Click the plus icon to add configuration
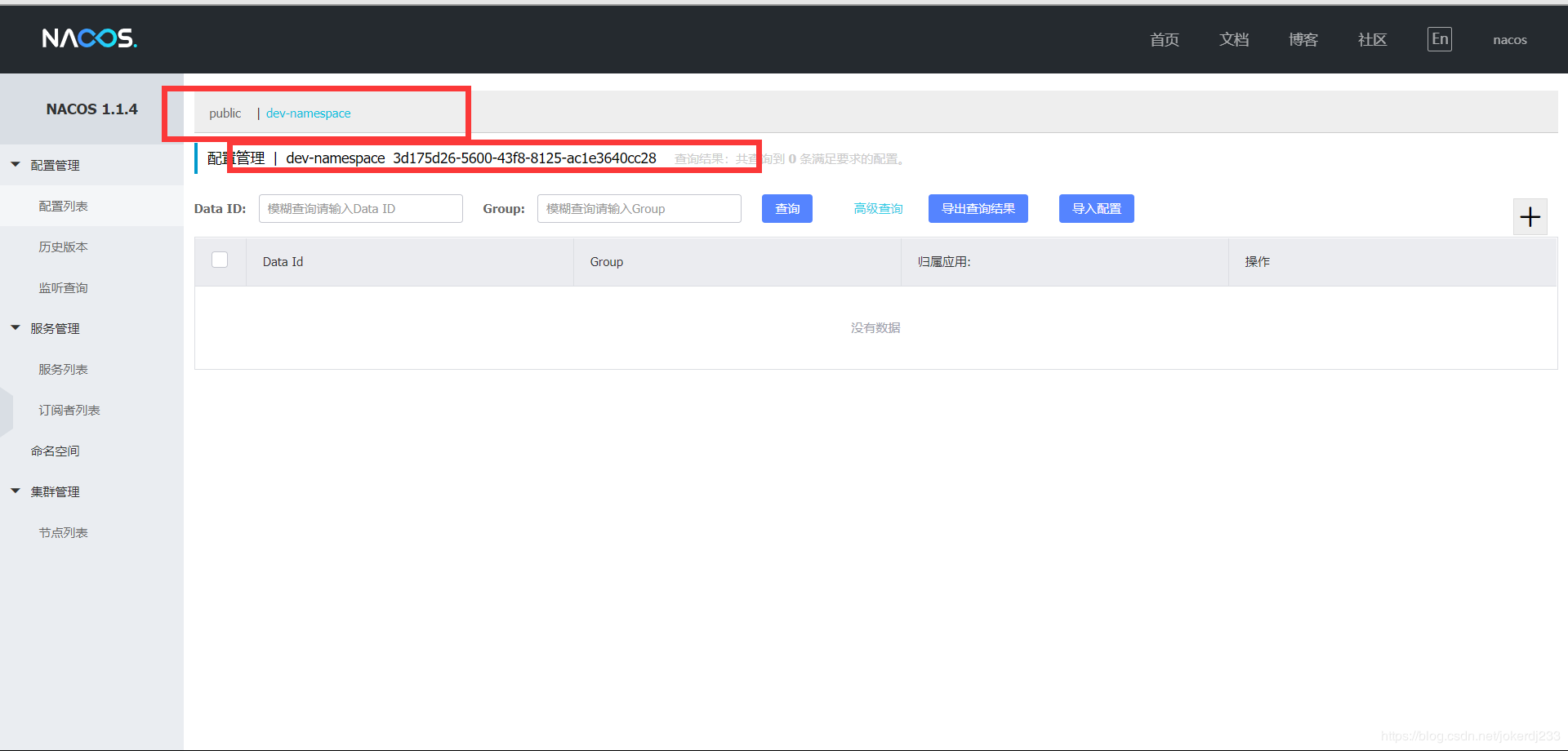This screenshot has height=751, width=1568. point(1530,217)
